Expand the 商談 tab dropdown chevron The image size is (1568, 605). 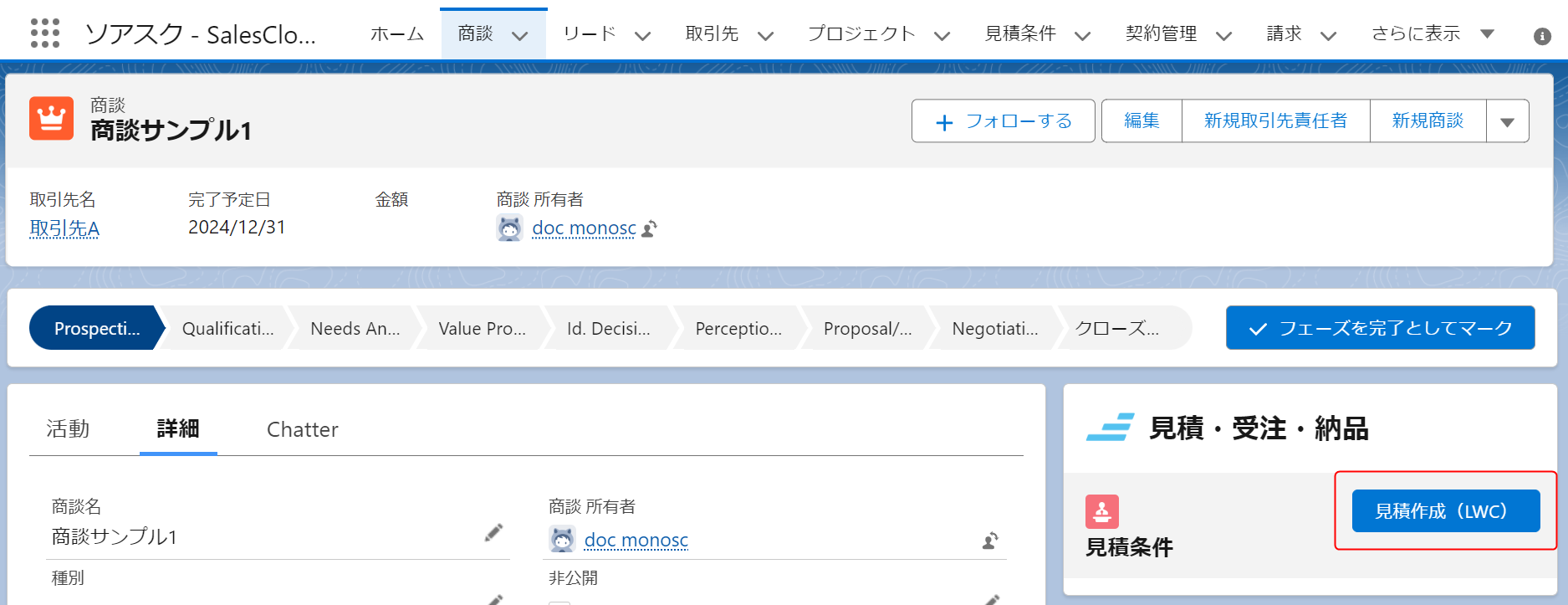(519, 35)
